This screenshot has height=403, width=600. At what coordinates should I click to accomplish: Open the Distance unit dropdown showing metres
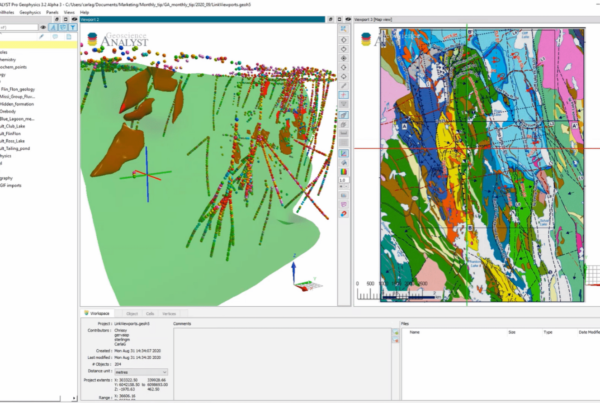[x=142, y=372]
